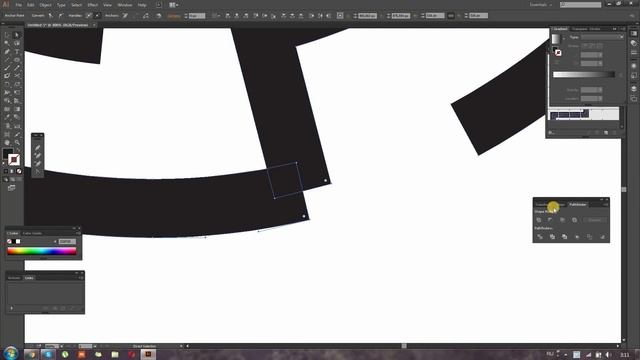Image resolution: width=640 pixels, height=360 pixels.
Task: Open the Help menu
Action: pyautogui.click(x=142, y=5)
